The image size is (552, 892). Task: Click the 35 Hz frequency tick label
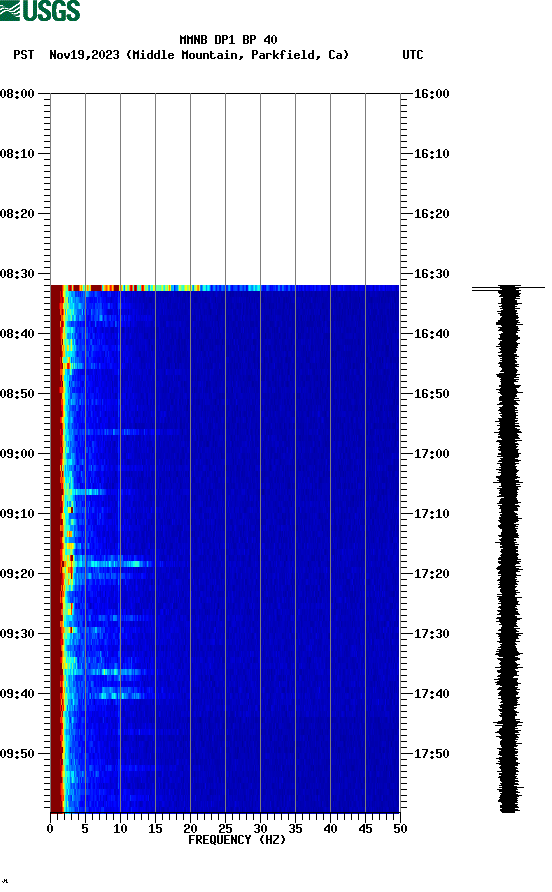click(295, 829)
